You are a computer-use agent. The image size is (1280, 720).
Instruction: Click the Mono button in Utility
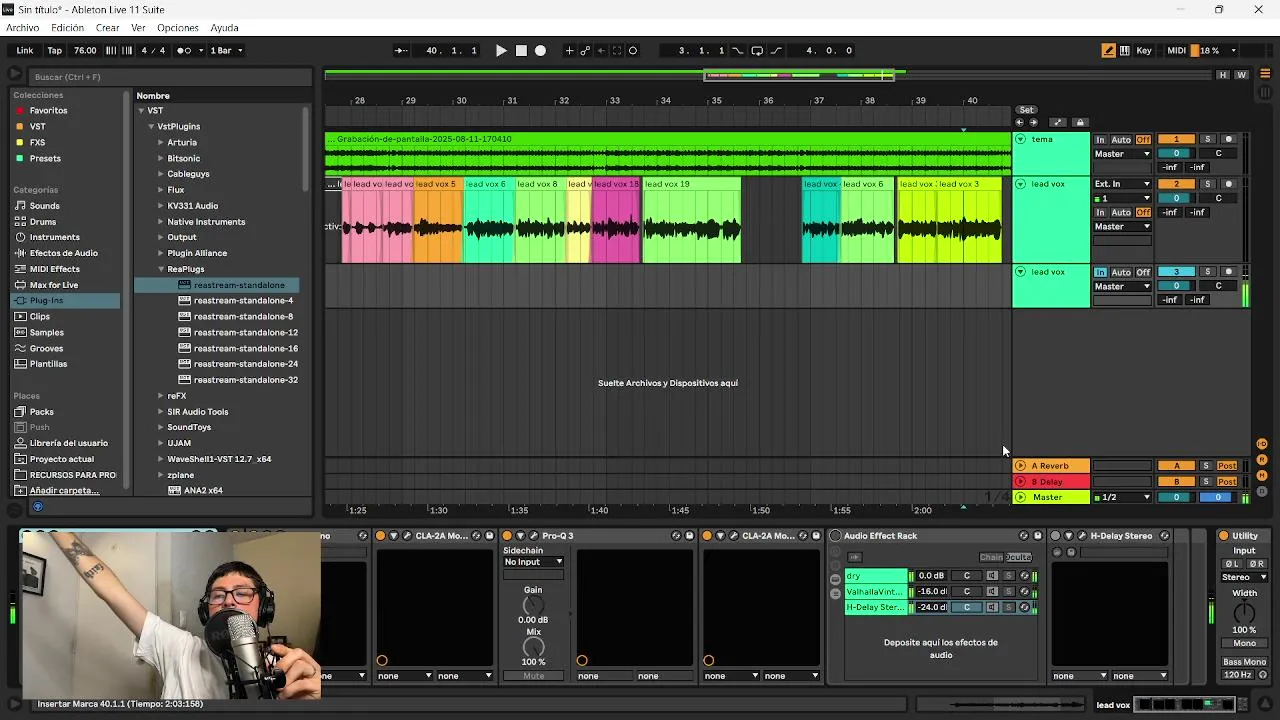point(1244,644)
